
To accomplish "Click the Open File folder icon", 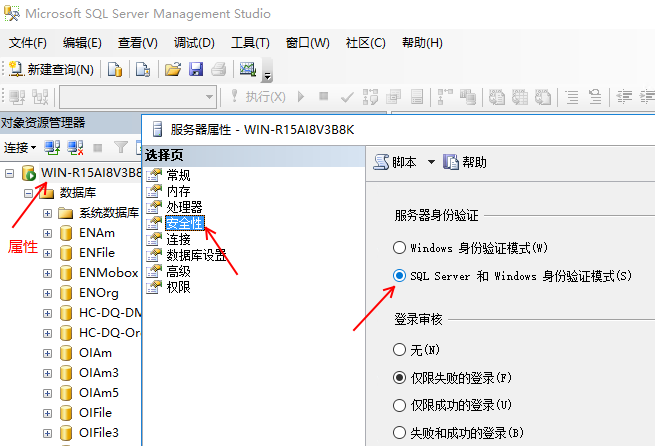I will tap(172, 70).
